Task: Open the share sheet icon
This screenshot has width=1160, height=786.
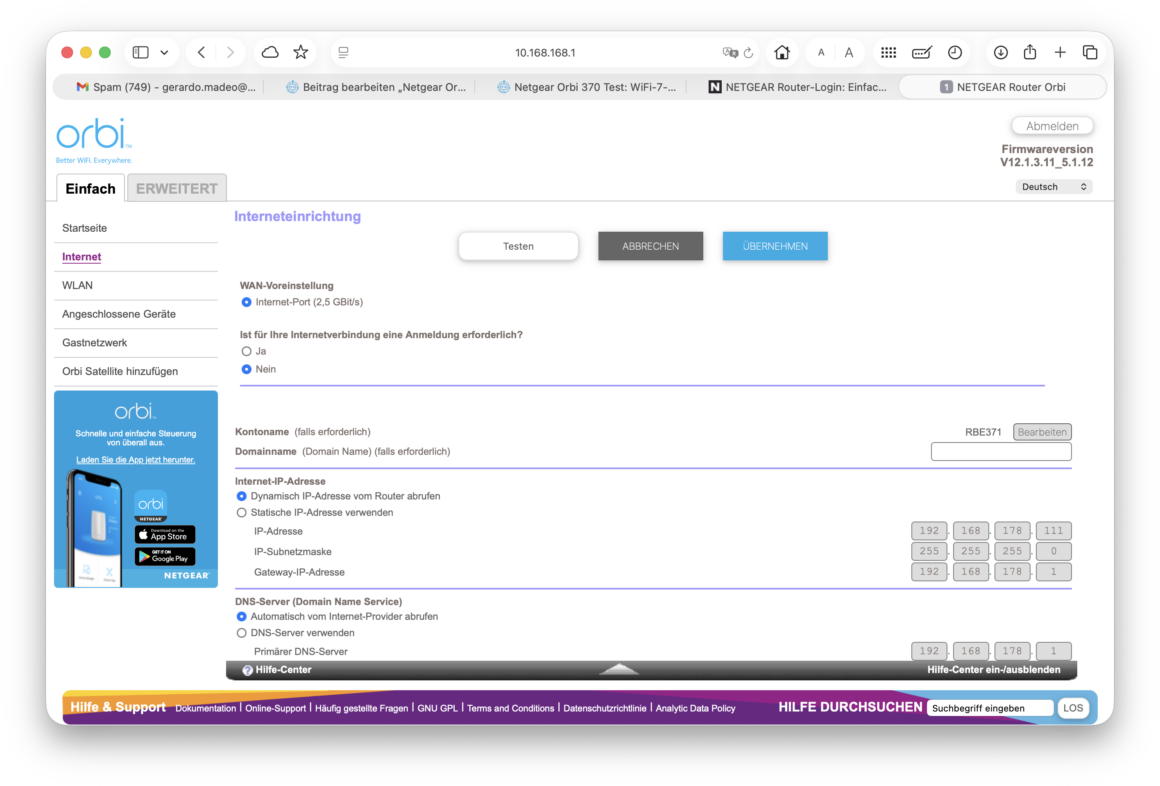Action: pos(1030,52)
